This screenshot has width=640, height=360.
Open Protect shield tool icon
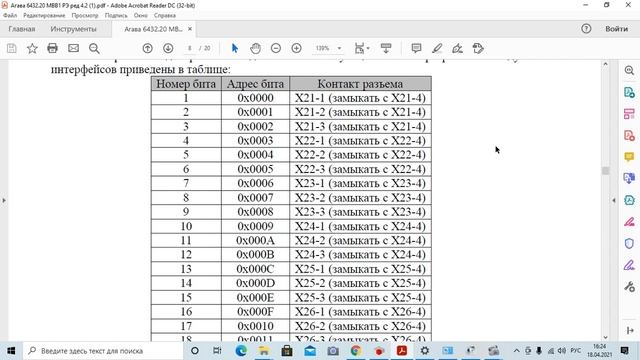tap(629, 243)
